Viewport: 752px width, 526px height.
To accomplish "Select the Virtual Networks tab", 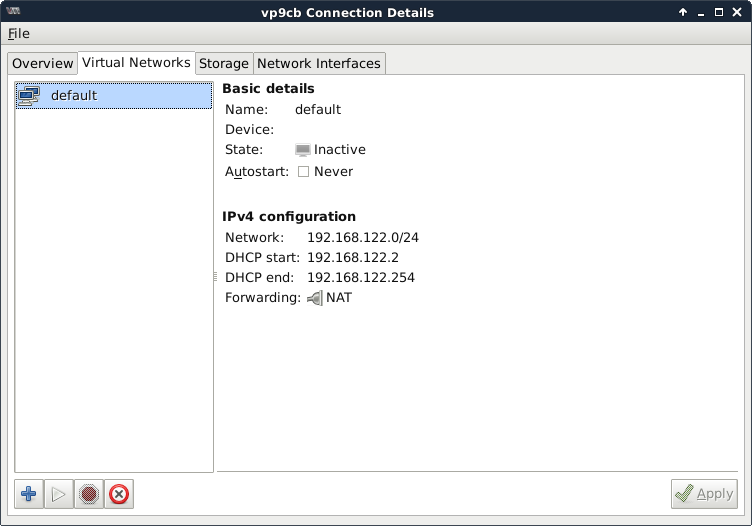I will click(136, 62).
